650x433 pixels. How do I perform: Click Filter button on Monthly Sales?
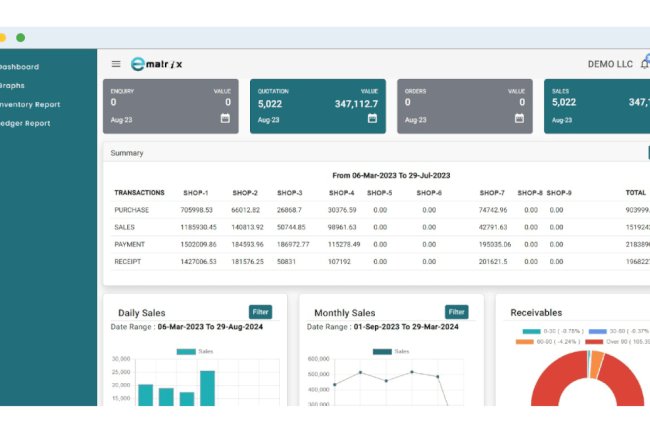tap(456, 312)
